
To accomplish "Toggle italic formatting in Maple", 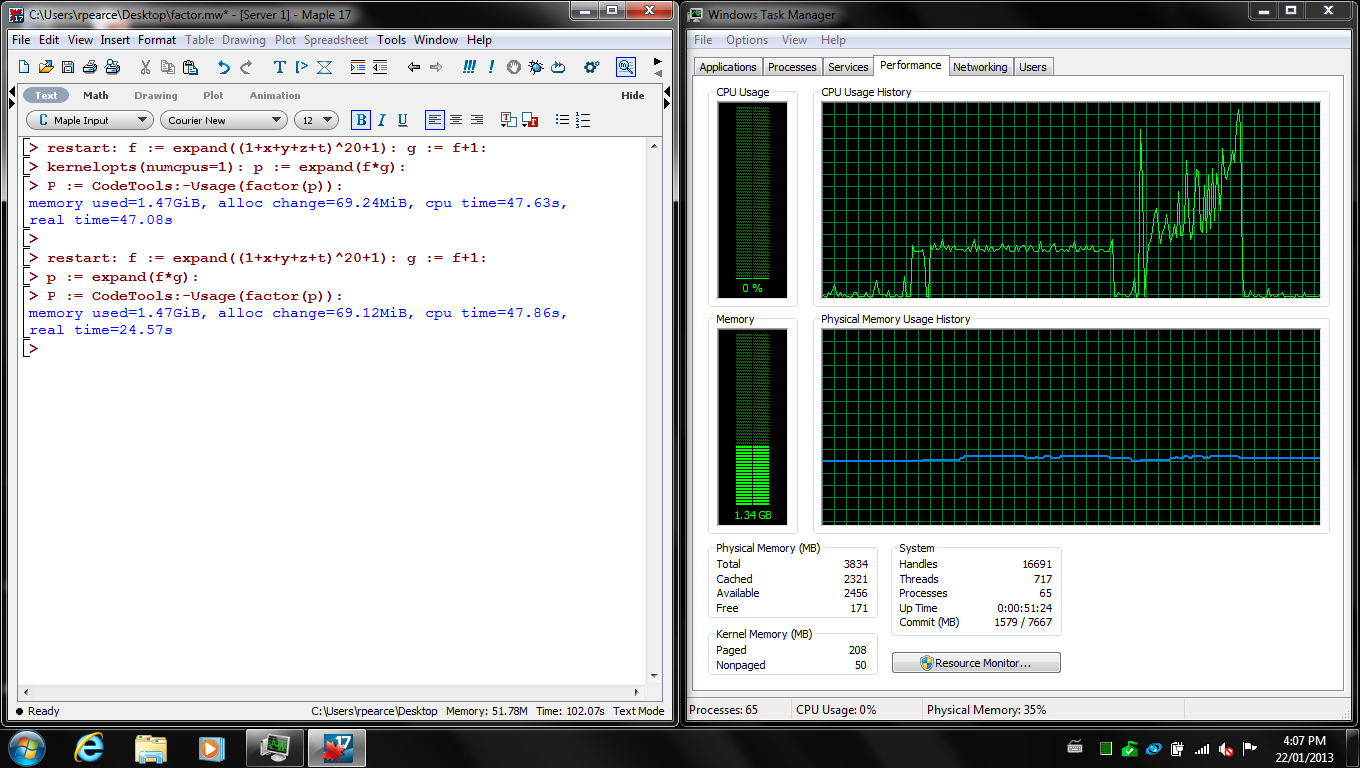I will 382,120.
